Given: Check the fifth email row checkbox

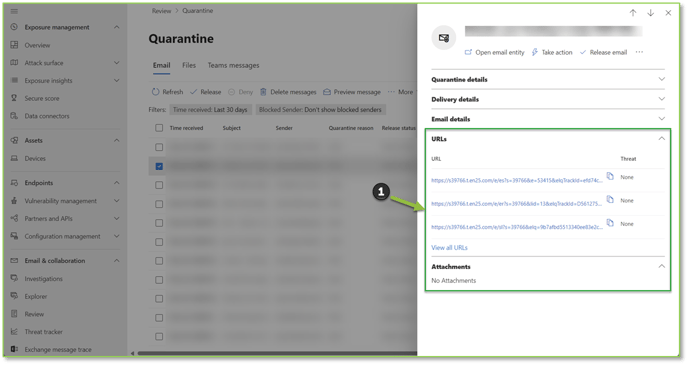Looking at the screenshot, I should click(x=159, y=223).
